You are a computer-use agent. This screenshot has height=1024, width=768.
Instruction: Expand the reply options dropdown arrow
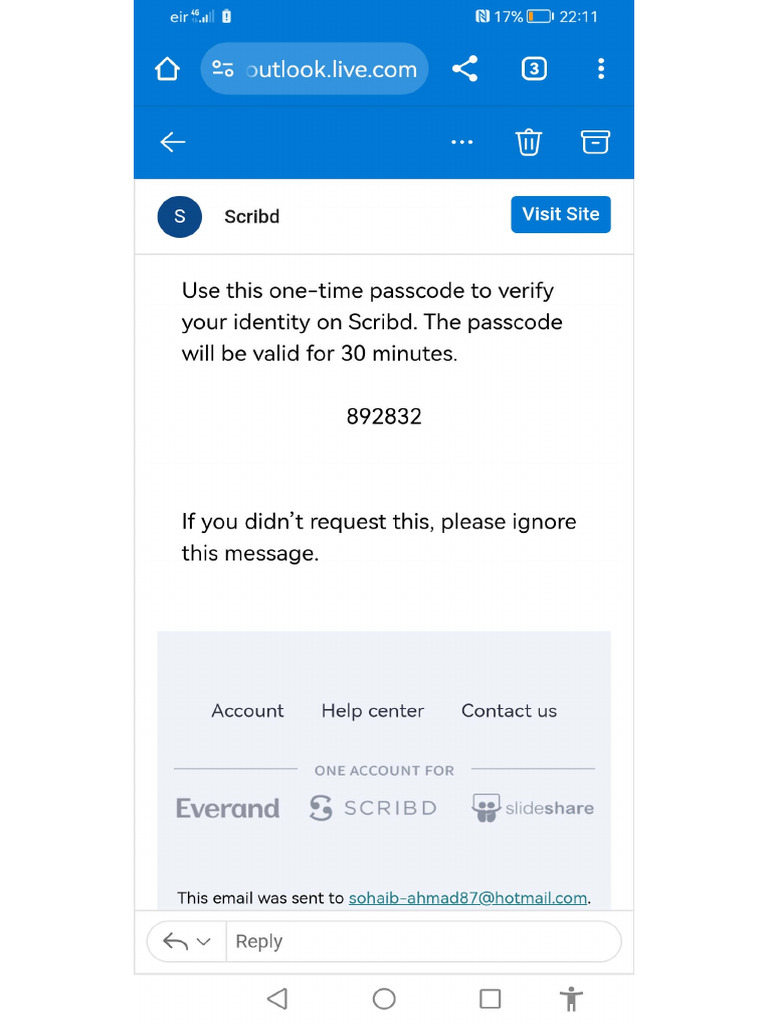click(203, 942)
